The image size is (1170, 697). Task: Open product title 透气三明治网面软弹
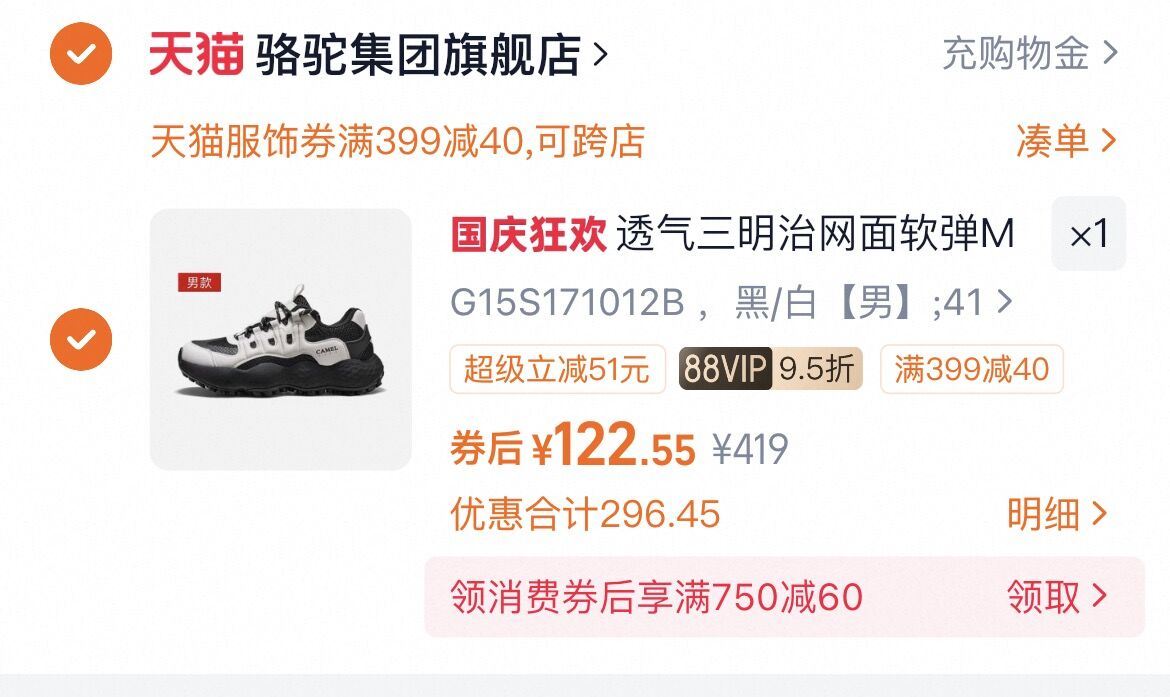pyautogui.click(x=815, y=234)
